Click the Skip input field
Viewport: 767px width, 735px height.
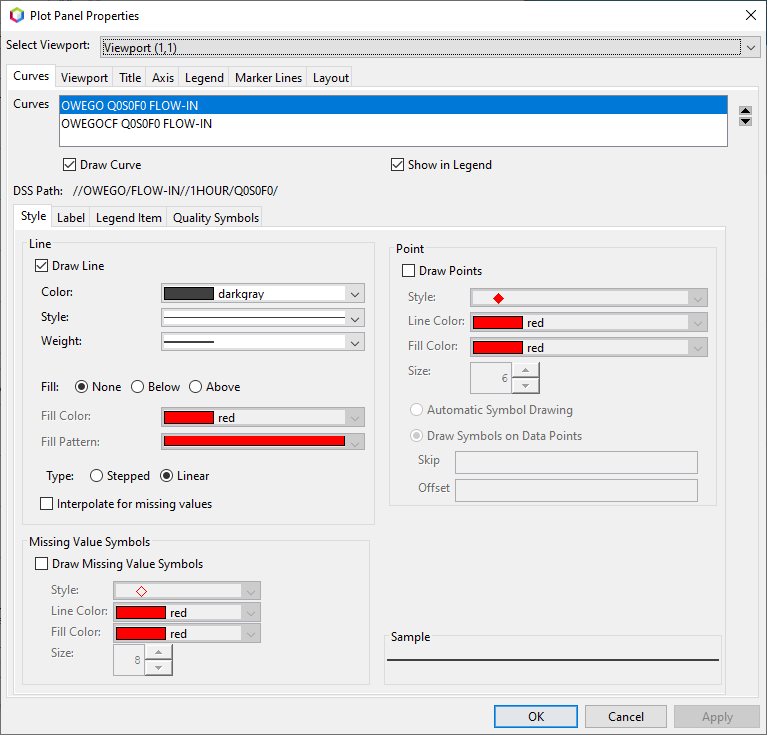pyautogui.click(x=576, y=463)
